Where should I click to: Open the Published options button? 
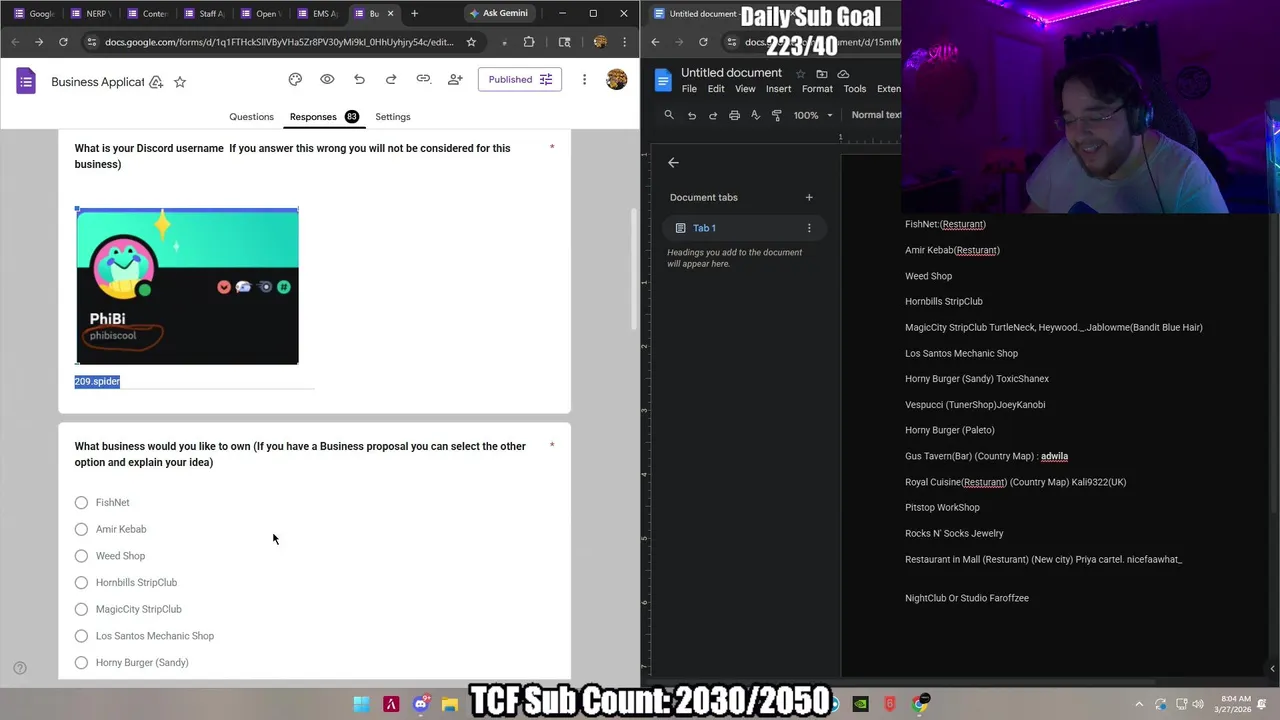click(x=519, y=79)
